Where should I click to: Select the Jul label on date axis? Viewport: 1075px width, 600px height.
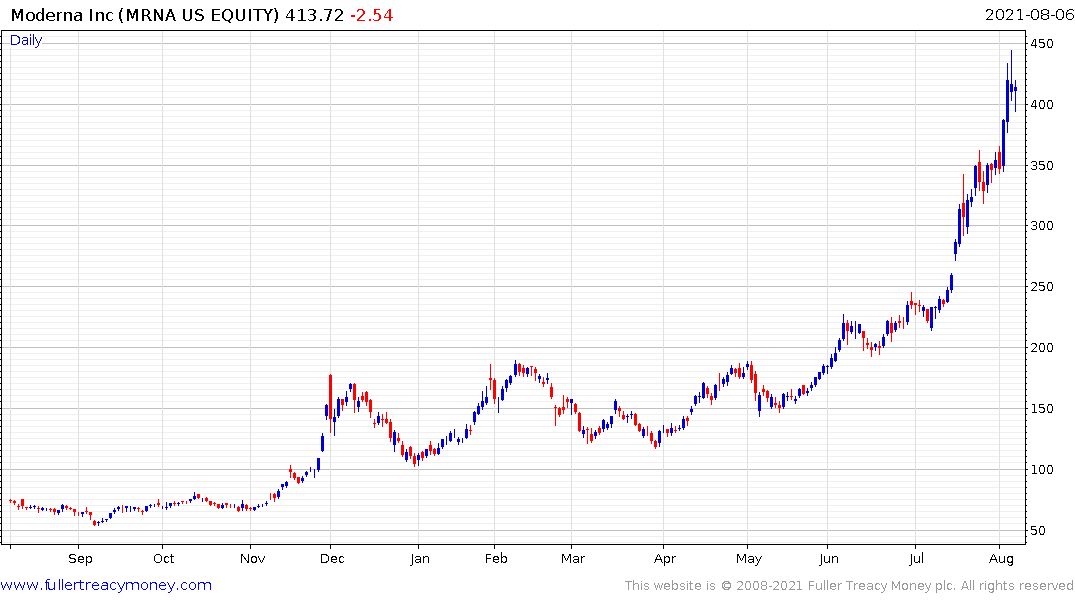click(916, 559)
